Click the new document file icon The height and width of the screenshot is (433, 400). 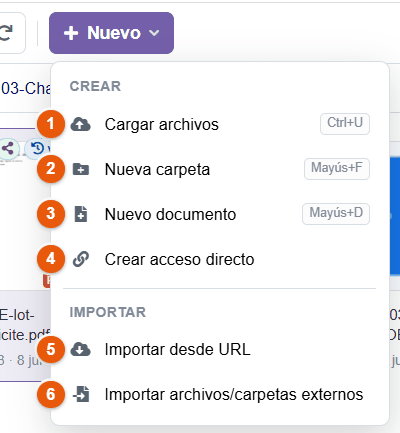[81, 214]
